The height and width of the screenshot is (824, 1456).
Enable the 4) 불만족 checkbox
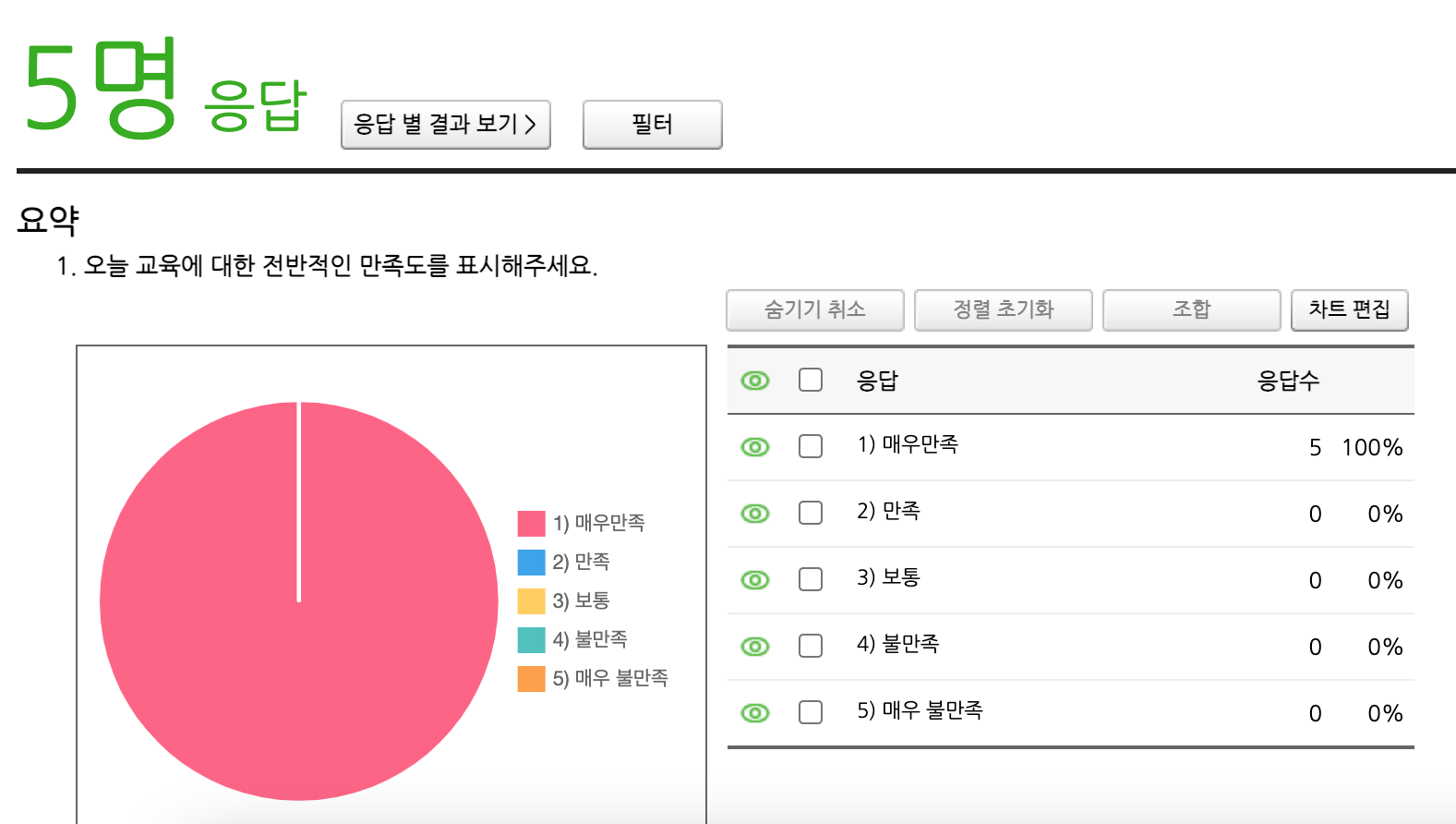pos(811,646)
